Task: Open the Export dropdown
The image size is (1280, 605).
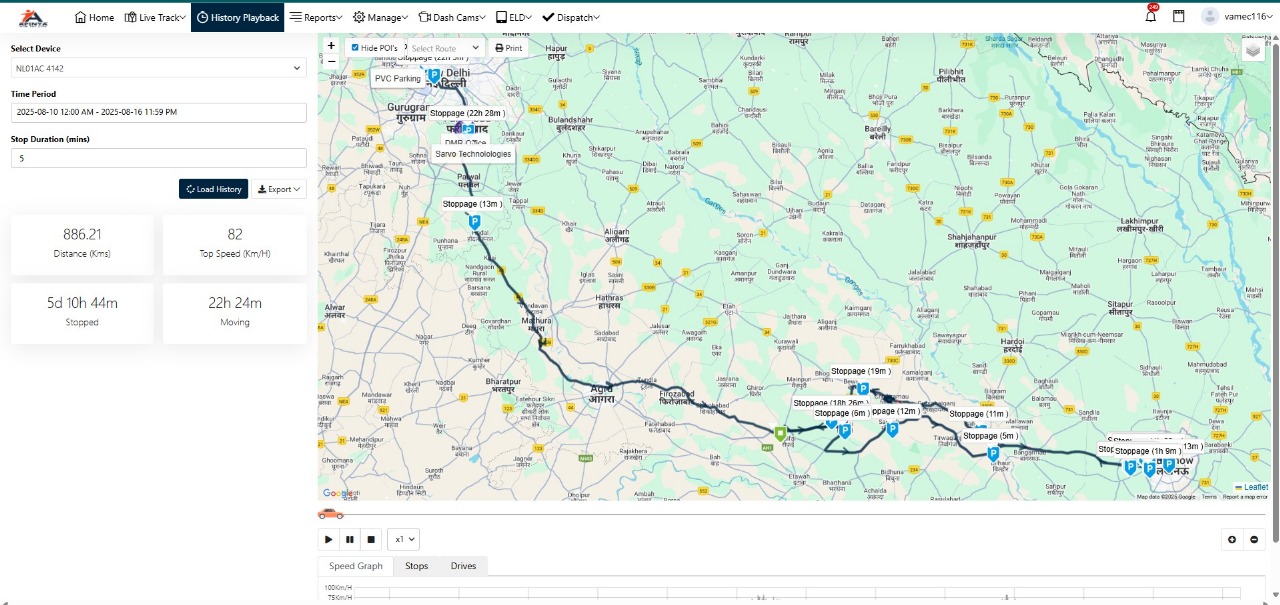Action: pyautogui.click(x=278, y=189)
